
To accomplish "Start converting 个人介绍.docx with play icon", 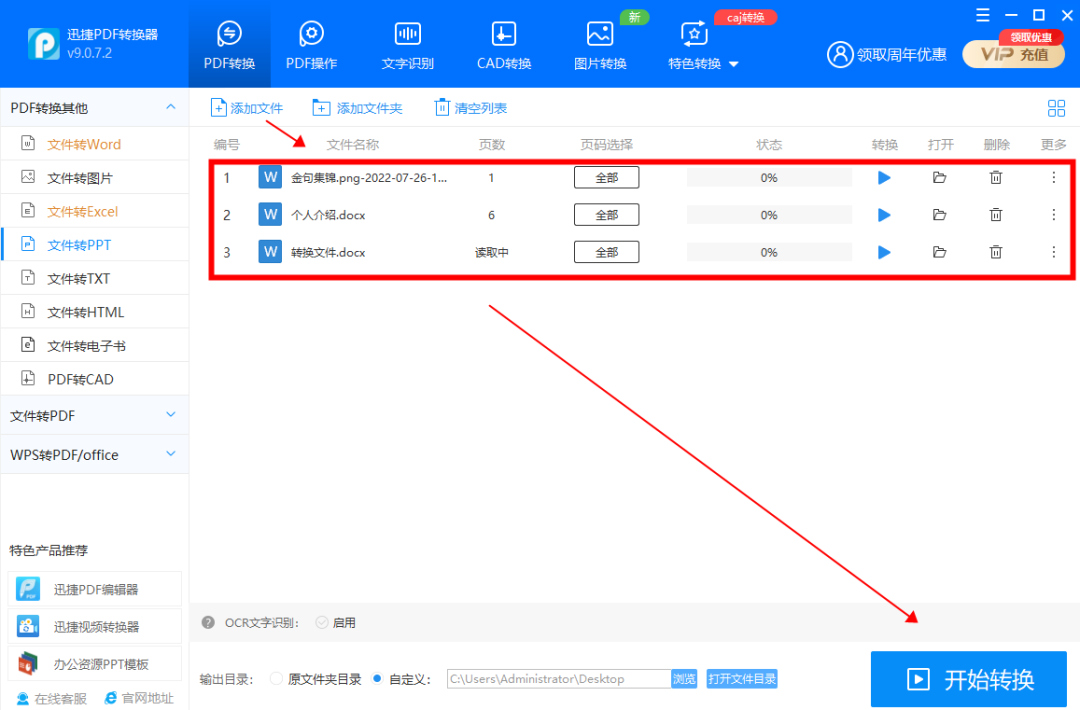I will pos(884,215).
